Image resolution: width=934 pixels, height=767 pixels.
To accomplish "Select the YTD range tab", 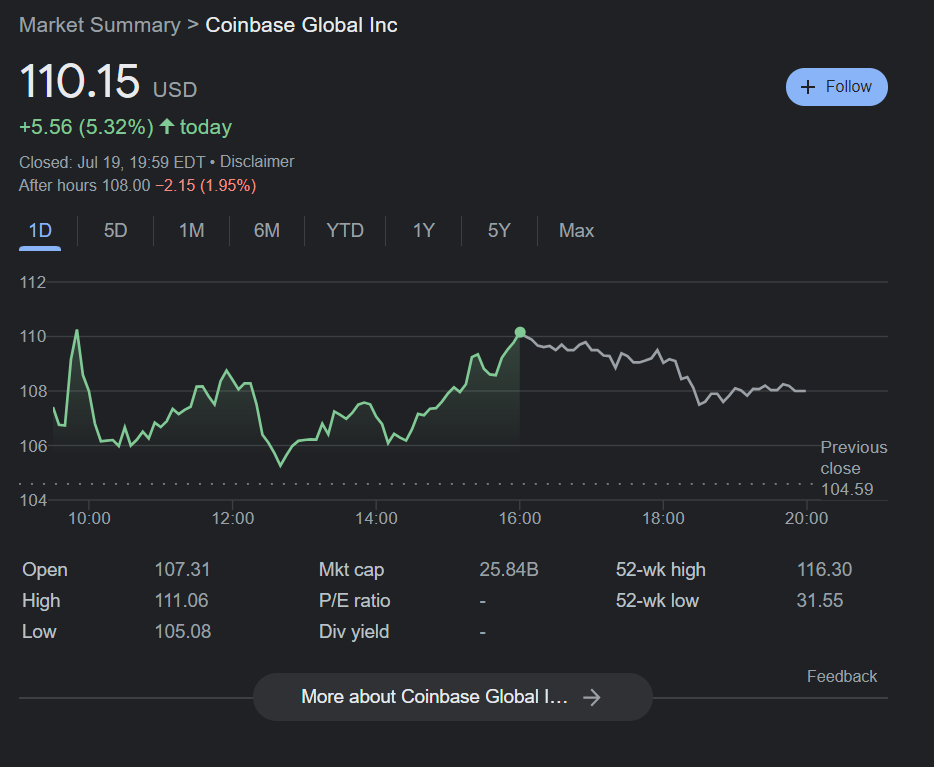I will (x=345, y=231).
